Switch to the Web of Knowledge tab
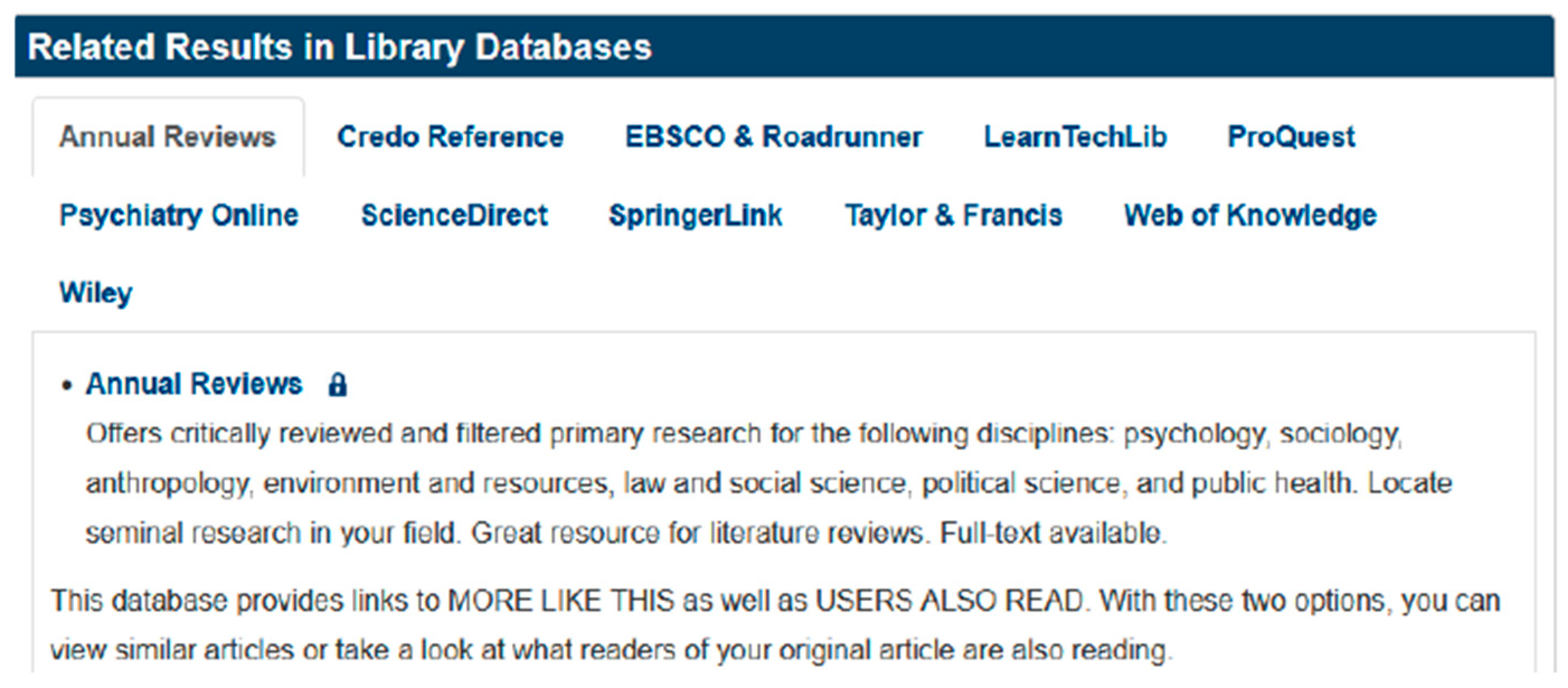This screenshot has height=688, width=1568. click(x=1250, y=215)
